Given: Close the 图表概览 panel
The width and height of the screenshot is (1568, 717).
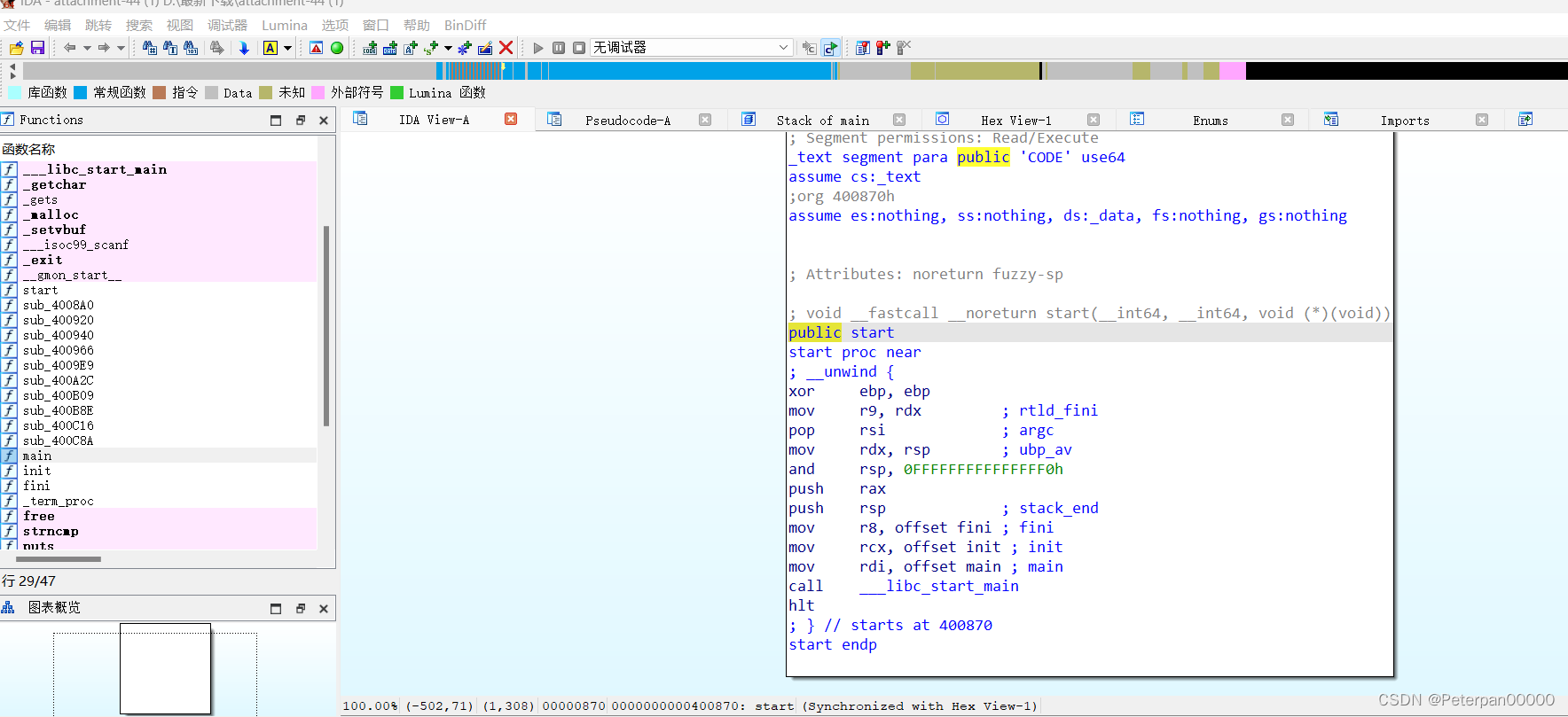Looking at the screenshot, I should 324,609.
